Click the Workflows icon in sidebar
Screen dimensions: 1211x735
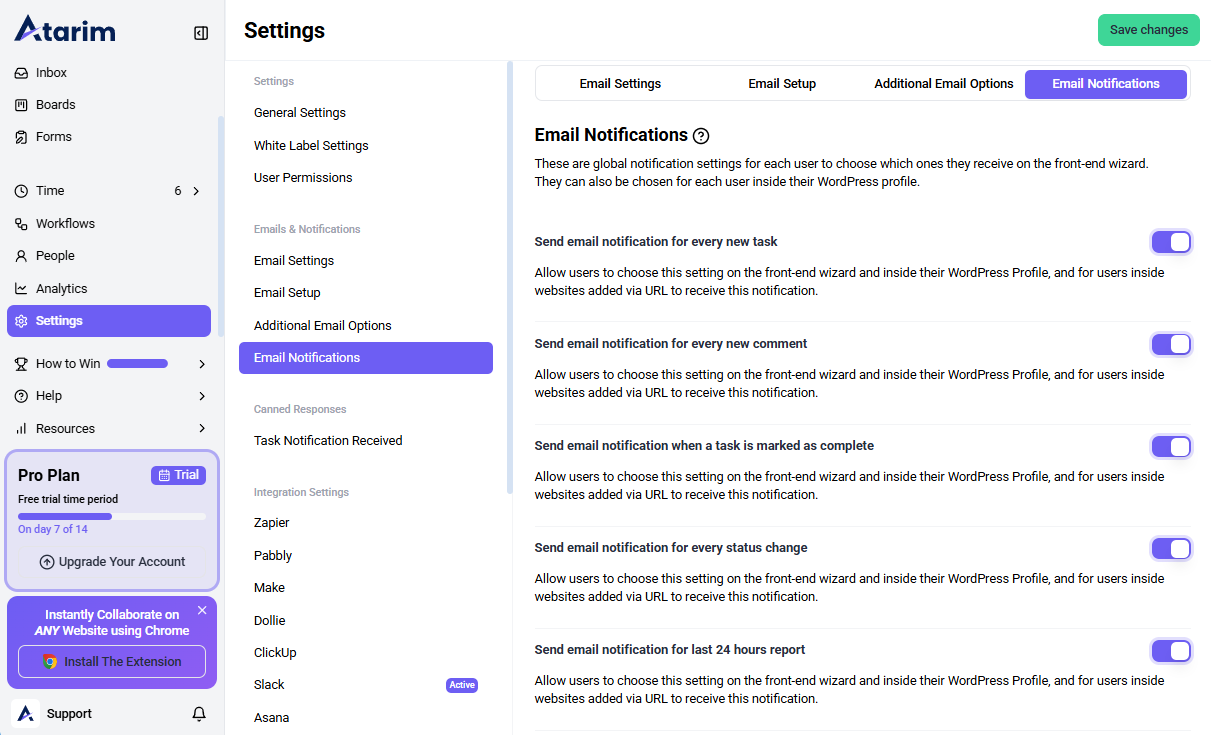(x=21, y=224)
